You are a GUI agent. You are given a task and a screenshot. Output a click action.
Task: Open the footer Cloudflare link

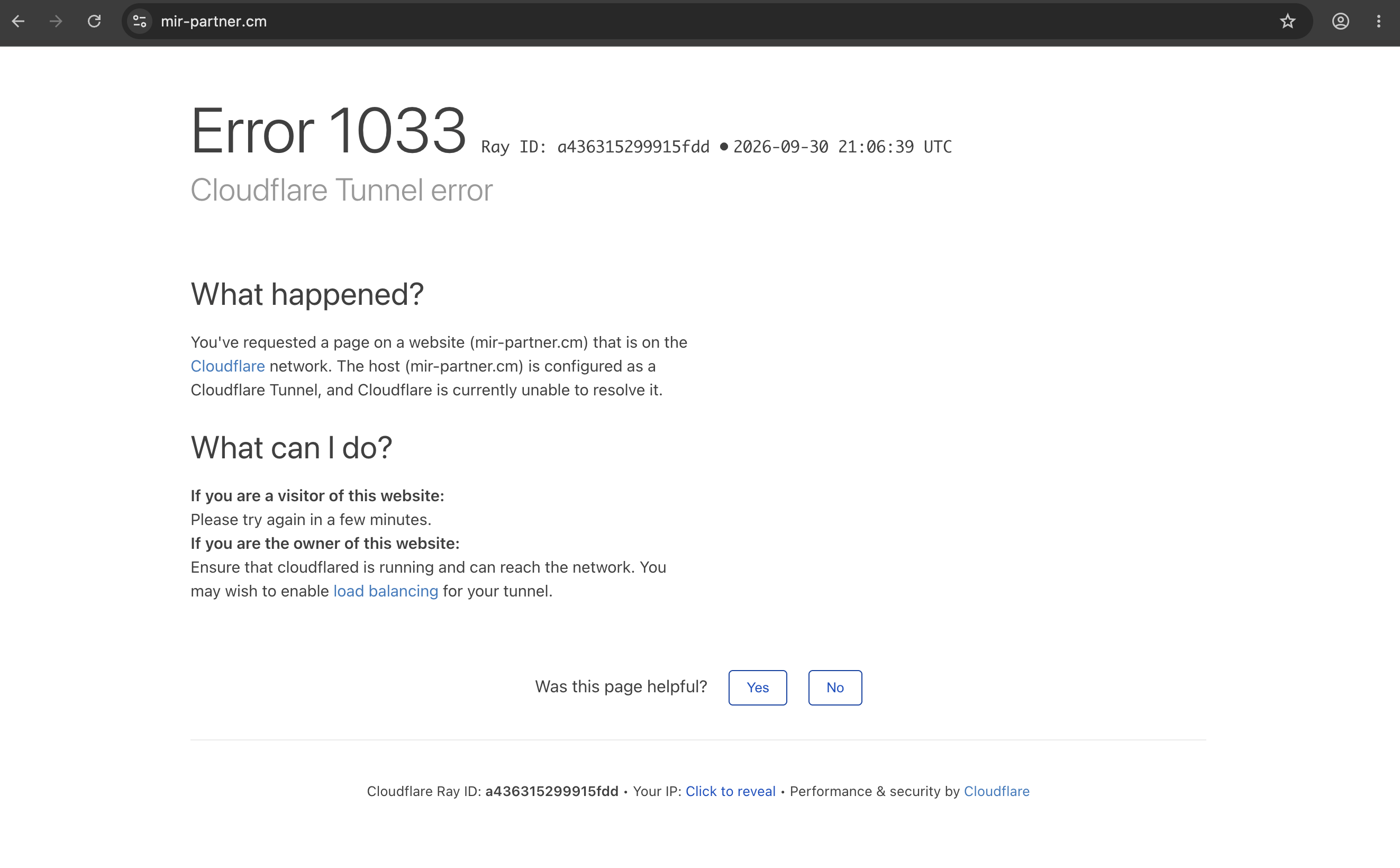(x=997, y=791)
